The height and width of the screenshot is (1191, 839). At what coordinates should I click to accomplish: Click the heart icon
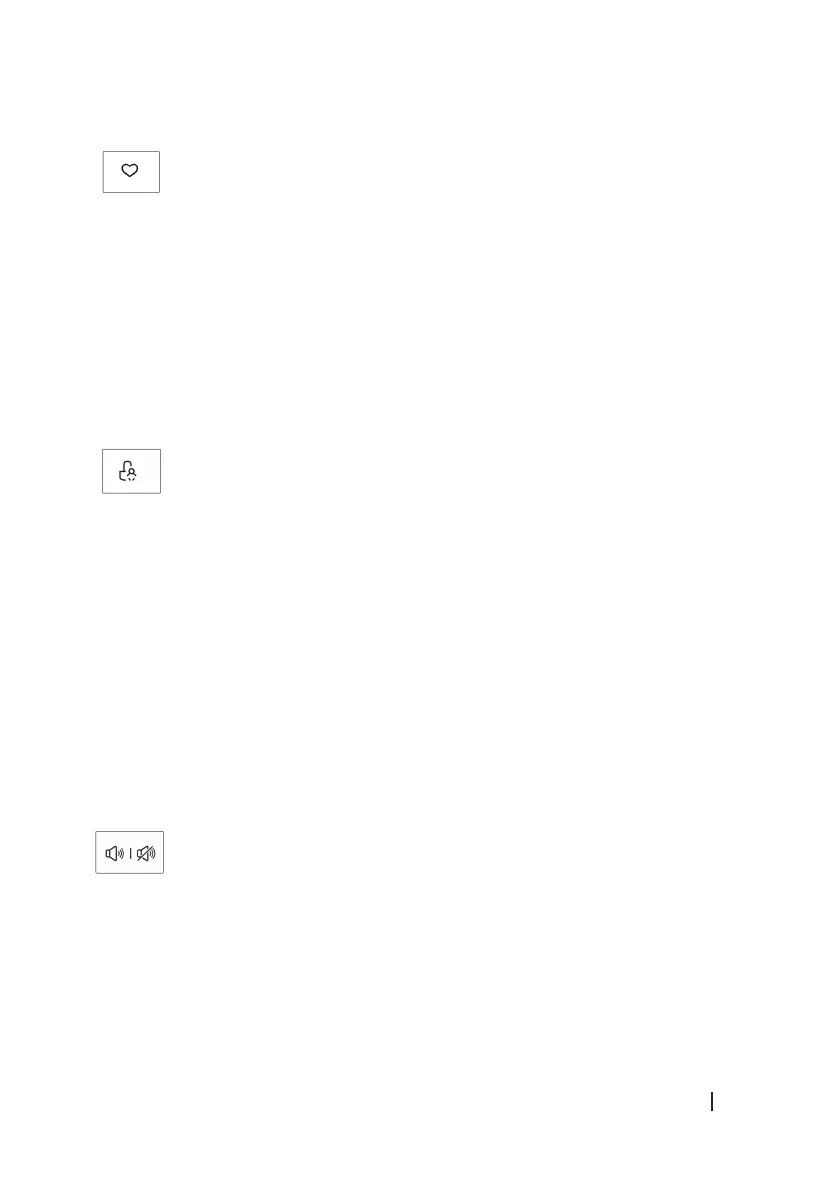pos(130,170)
